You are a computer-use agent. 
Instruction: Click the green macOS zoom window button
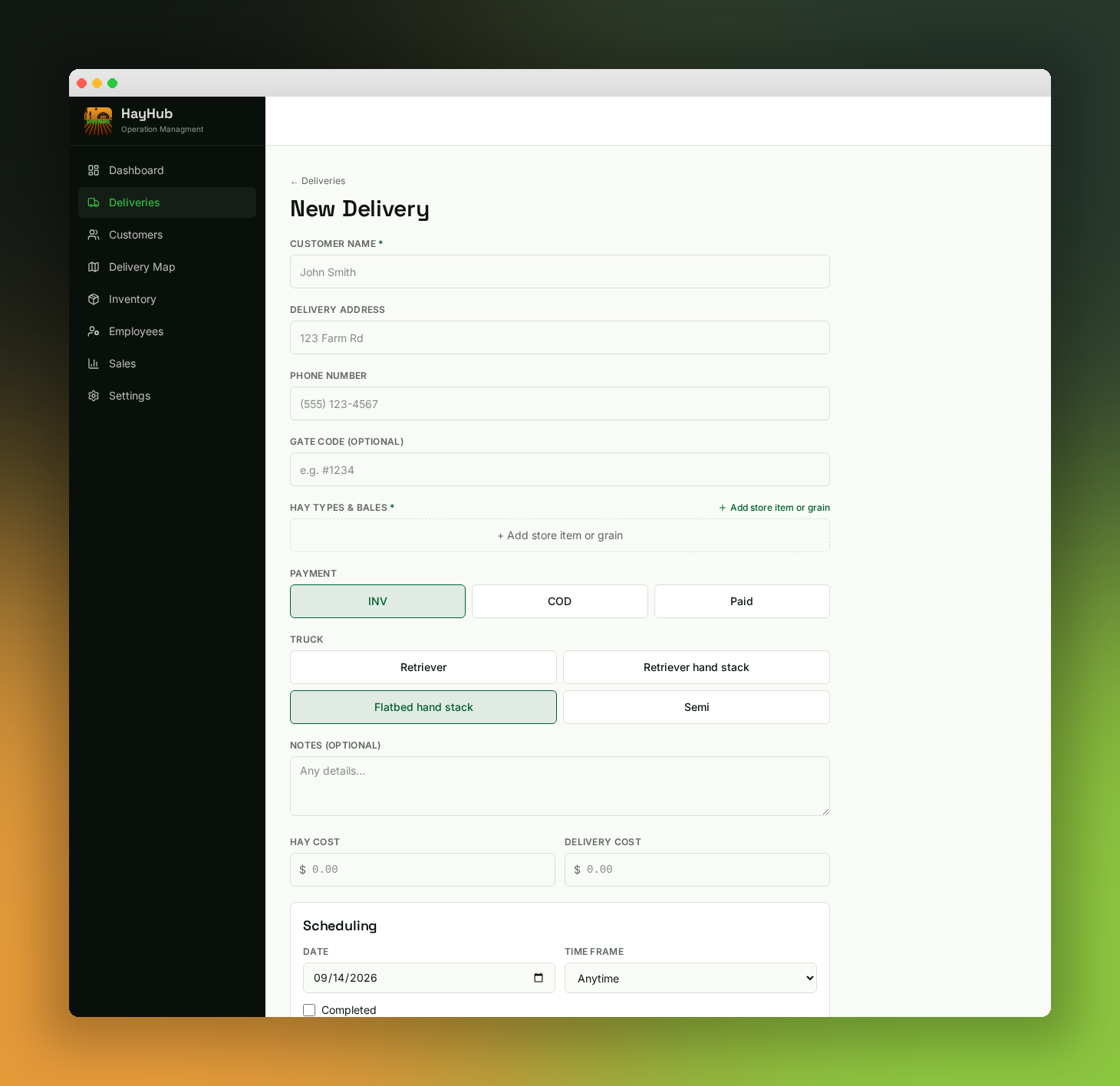coord(113,83)
